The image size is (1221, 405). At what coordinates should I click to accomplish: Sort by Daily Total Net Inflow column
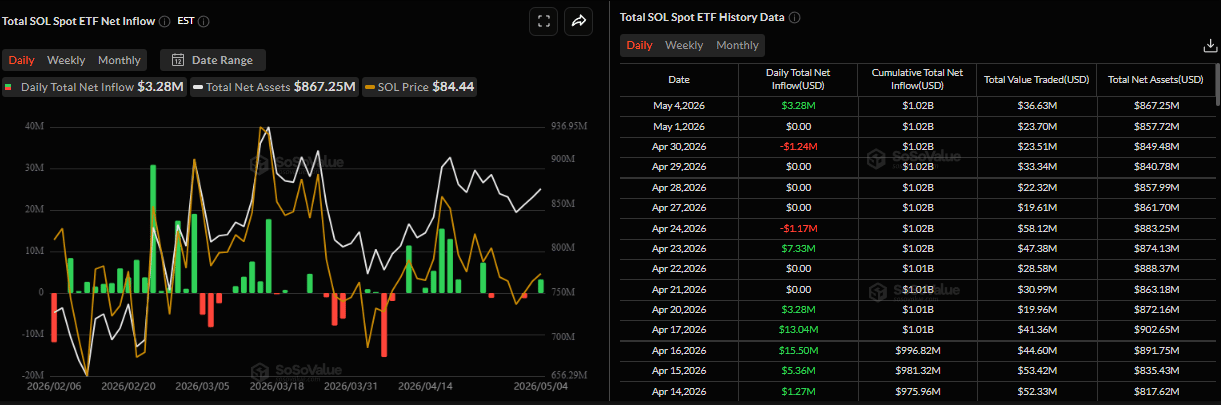pos(799,79)
